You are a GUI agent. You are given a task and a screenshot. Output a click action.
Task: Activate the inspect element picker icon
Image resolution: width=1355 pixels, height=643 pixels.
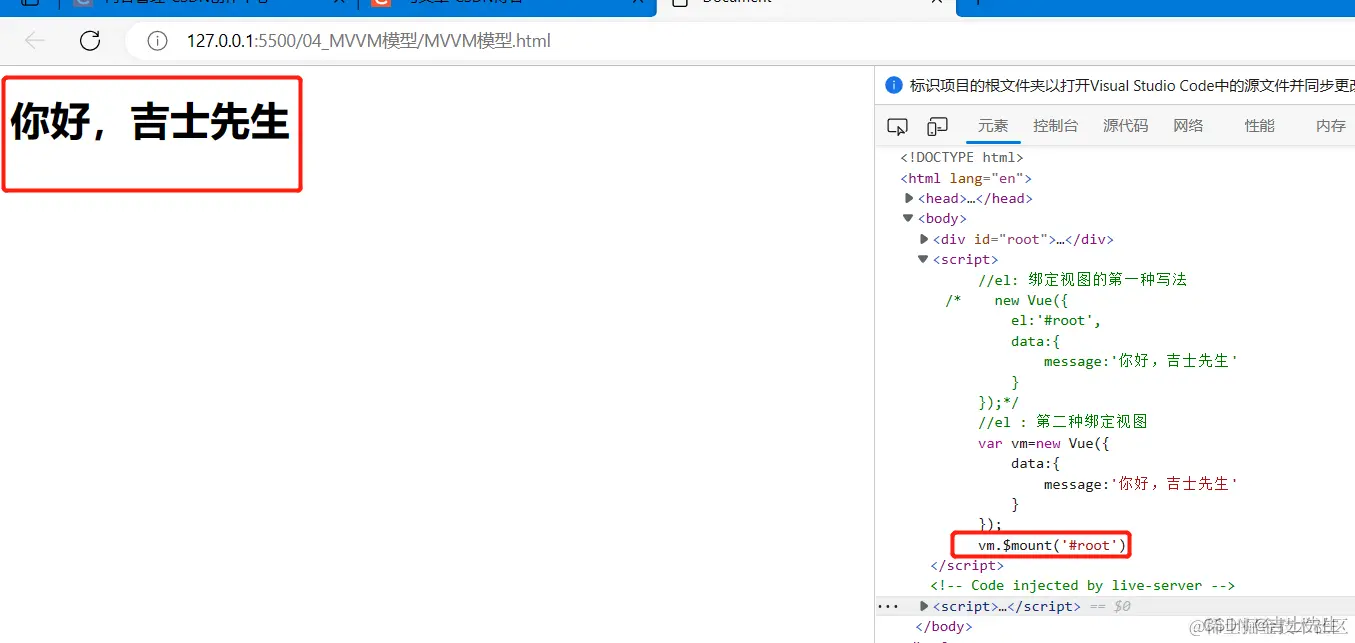coord(897,126)
